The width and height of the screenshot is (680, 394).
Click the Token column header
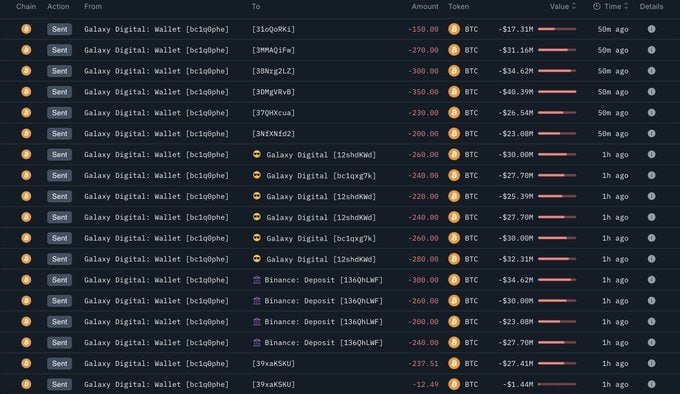pos(458,7)
